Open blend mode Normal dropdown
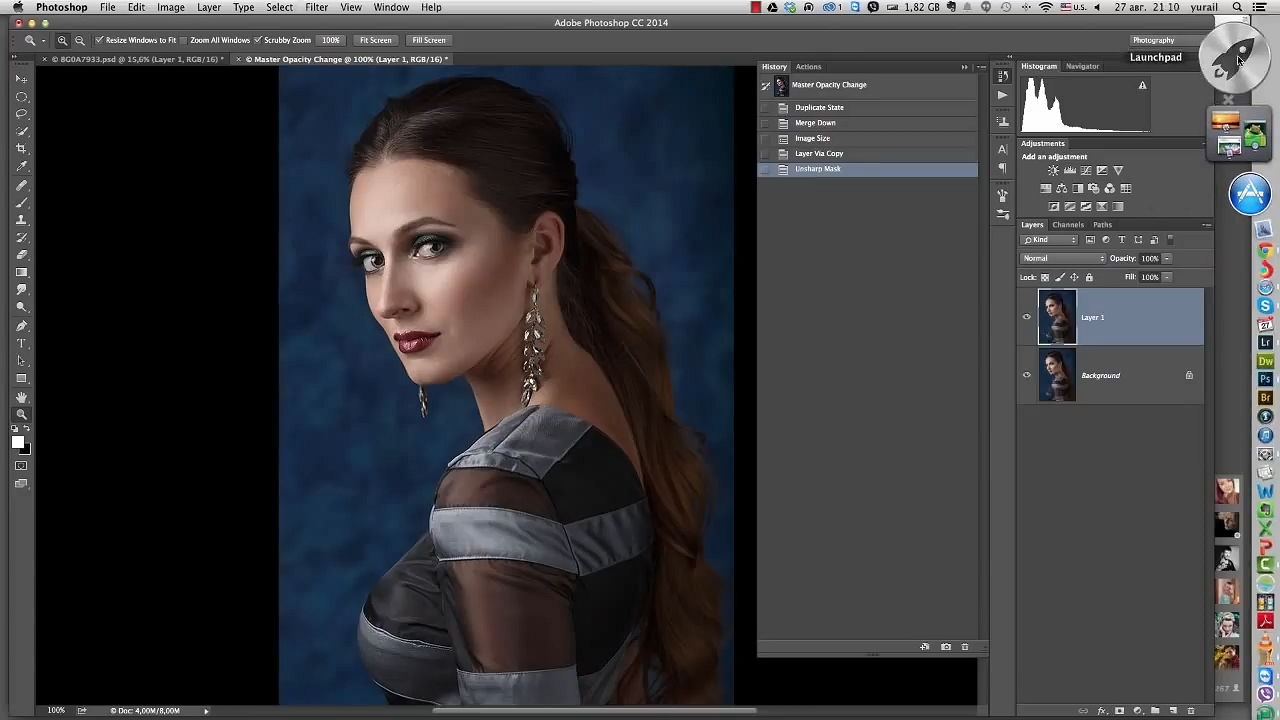The width and height of the screenshot is (1280, 720). (x=1063, y=258)
